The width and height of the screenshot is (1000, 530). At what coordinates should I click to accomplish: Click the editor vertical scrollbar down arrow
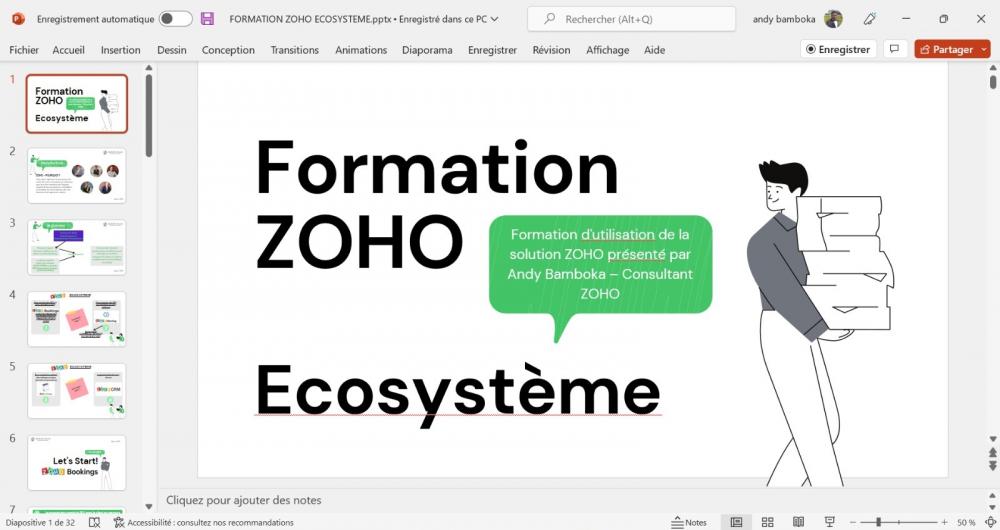tap(993, 439)
